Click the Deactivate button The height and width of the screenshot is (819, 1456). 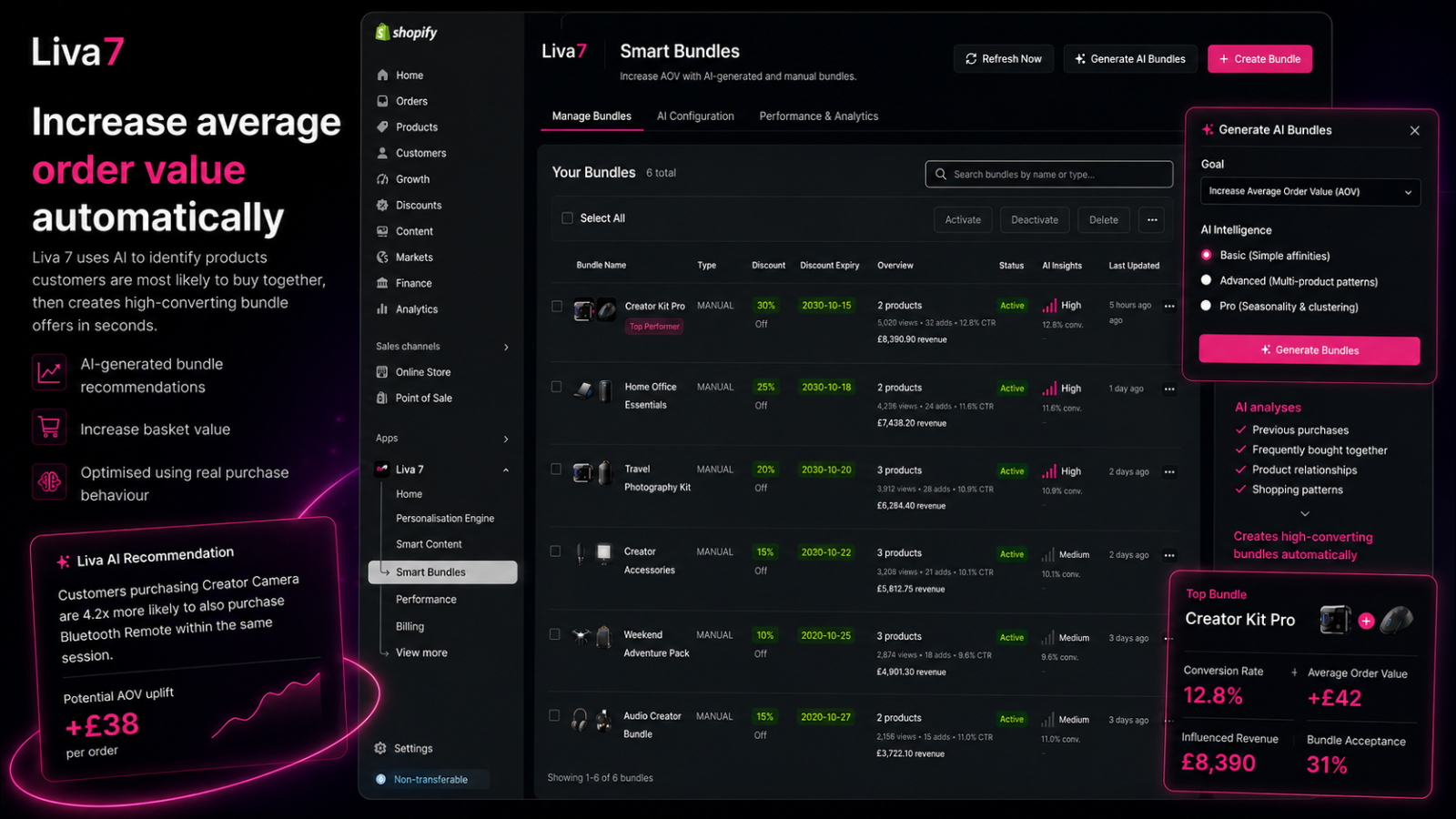1035,219
